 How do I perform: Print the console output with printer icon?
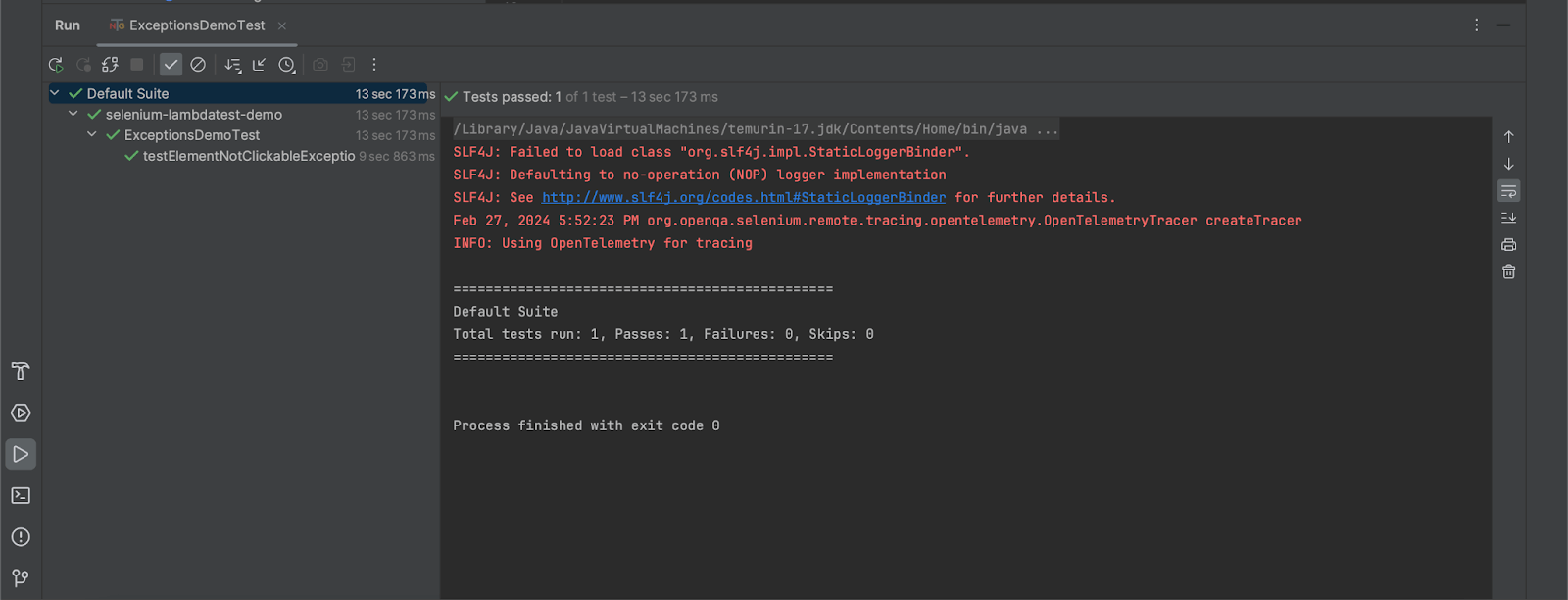1509,245
